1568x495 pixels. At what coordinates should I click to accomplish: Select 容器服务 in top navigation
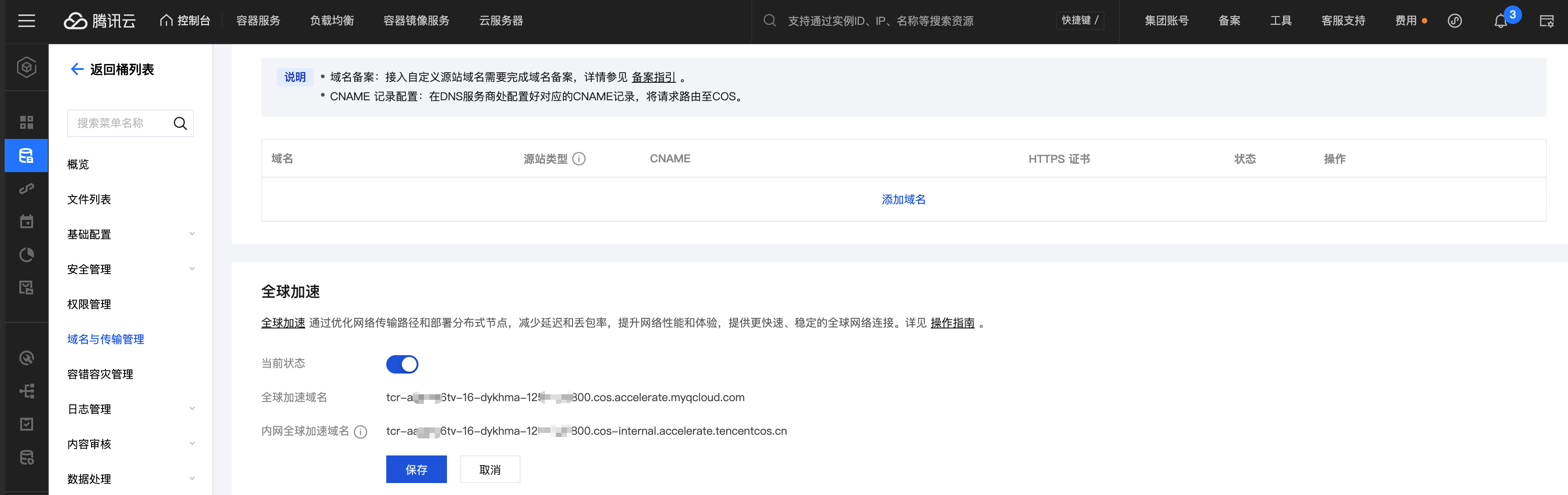[258, 21]
